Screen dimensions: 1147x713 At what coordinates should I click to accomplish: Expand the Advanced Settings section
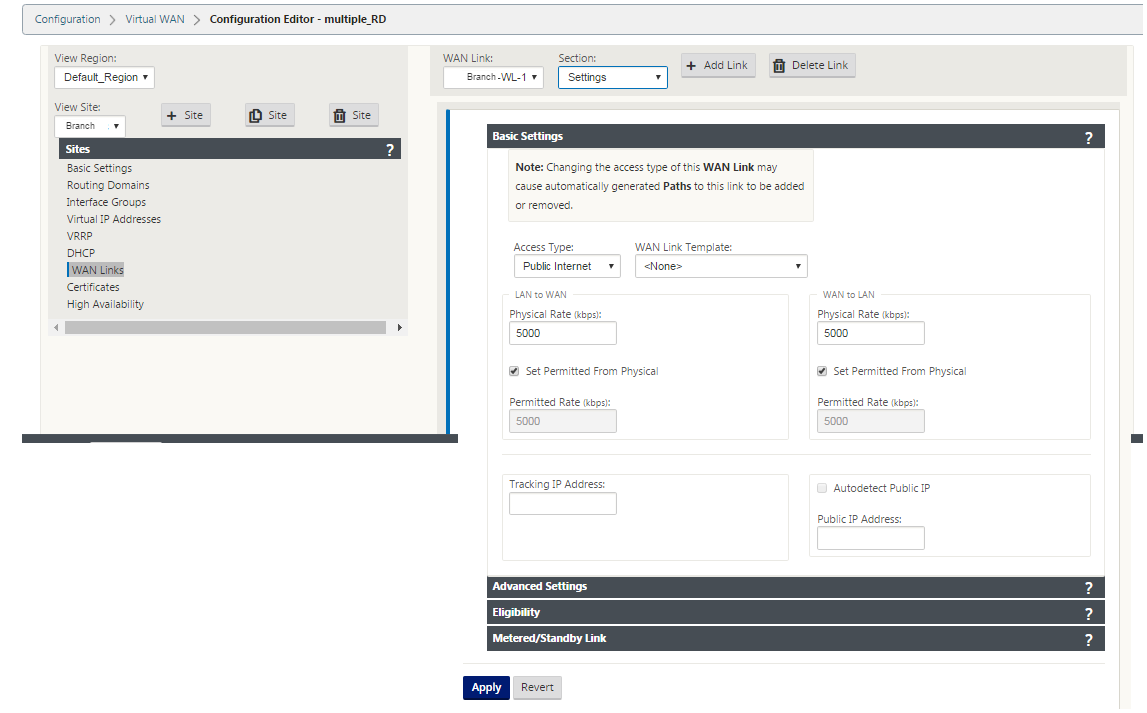(796, 587)
